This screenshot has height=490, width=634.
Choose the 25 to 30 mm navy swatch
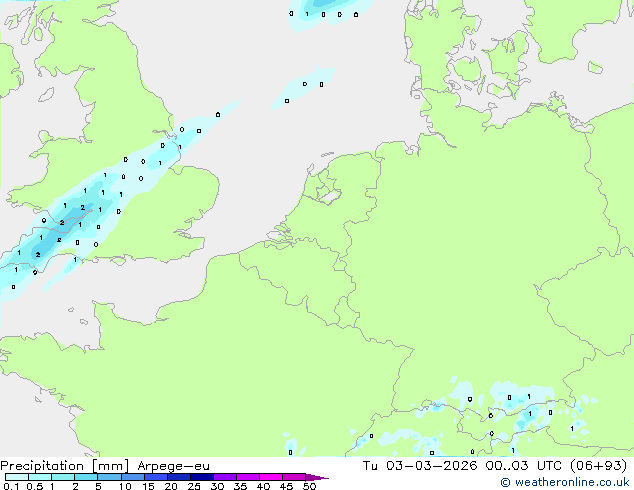(x=202, y=477)
